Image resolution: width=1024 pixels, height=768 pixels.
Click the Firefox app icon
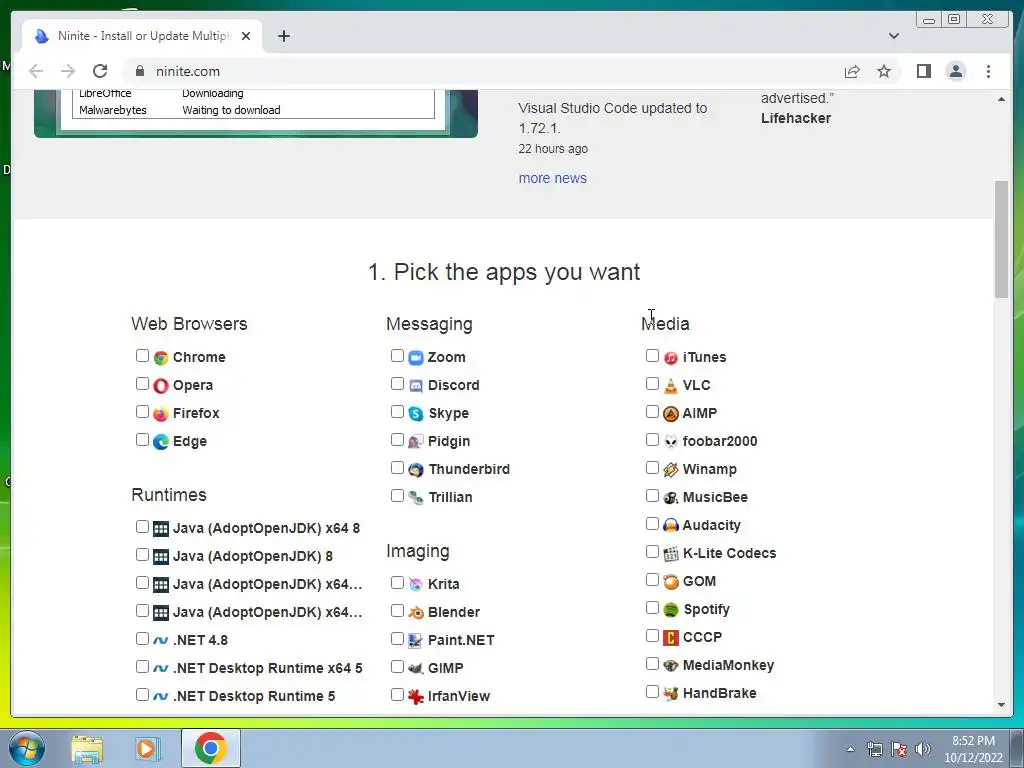click(x=161, y=414)
